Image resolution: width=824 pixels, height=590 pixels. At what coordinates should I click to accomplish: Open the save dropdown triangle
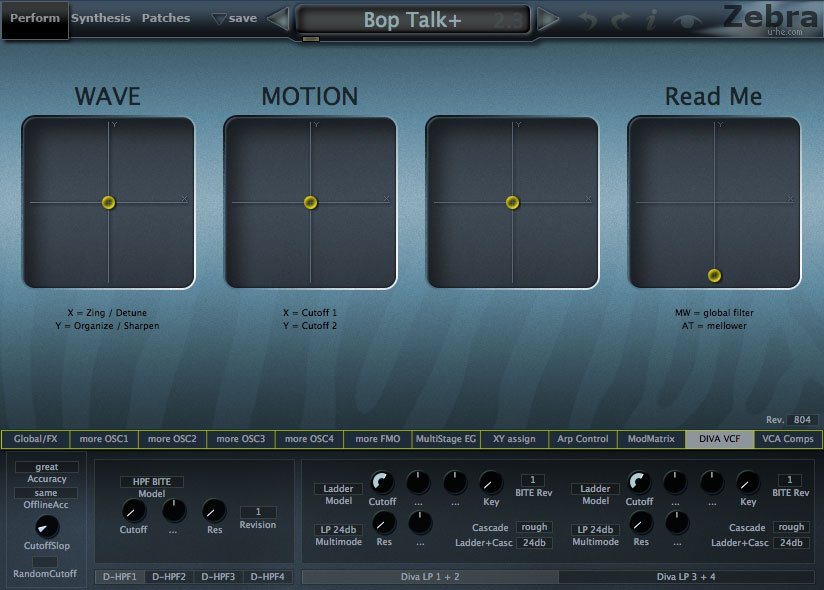point(219,19)
